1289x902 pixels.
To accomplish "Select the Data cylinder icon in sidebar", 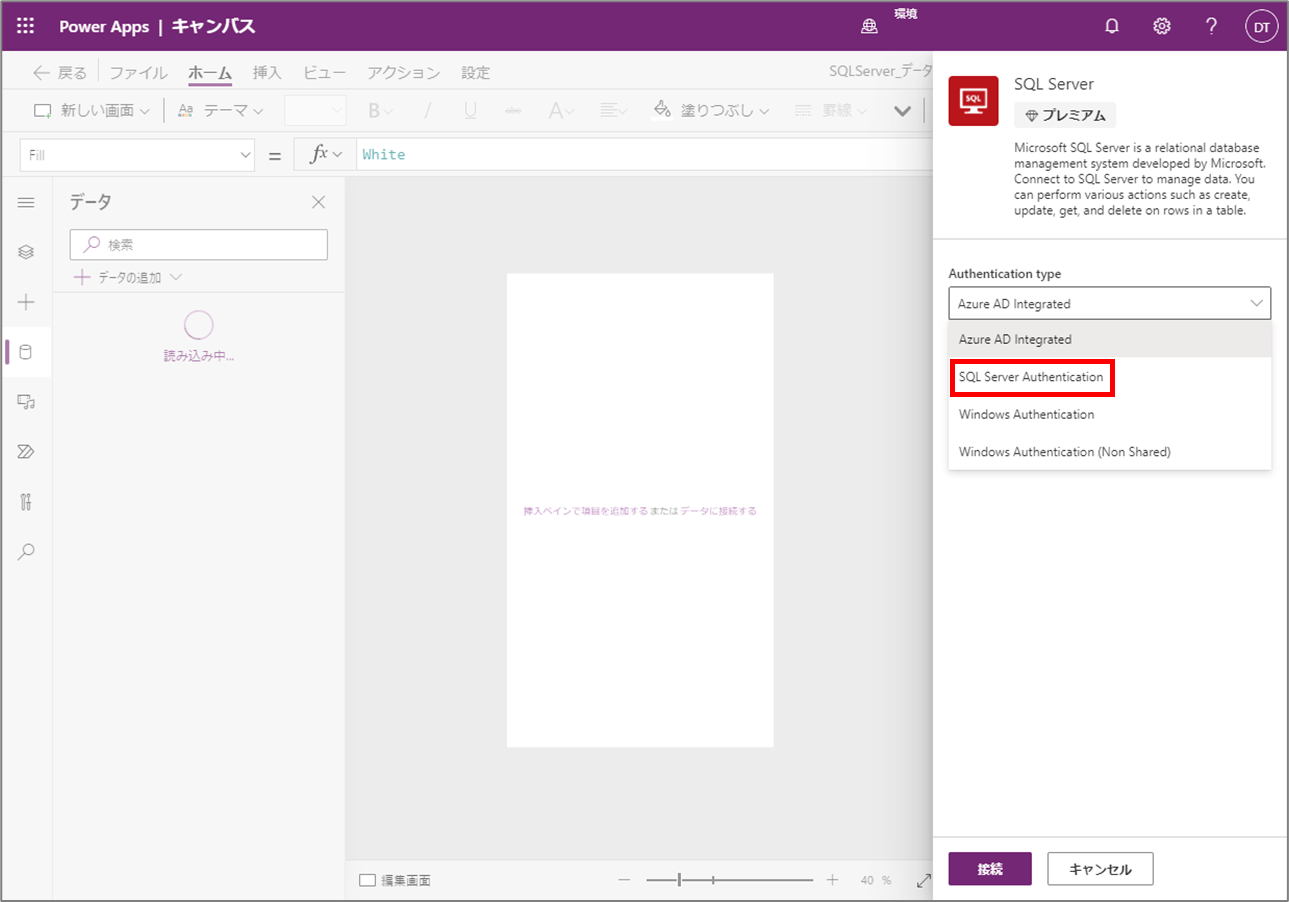I will [x=27, y=352].
